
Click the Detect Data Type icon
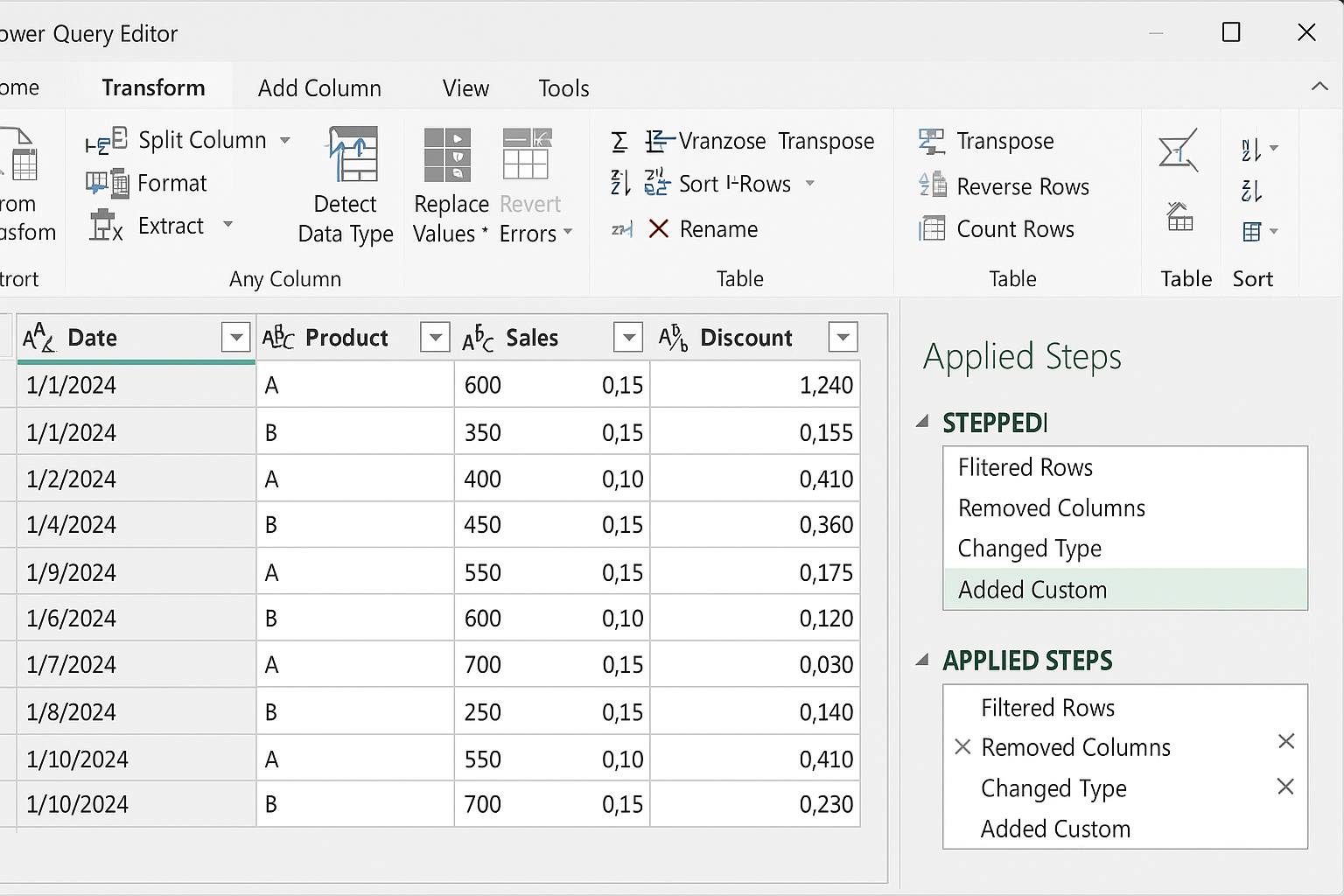[353, 153]
